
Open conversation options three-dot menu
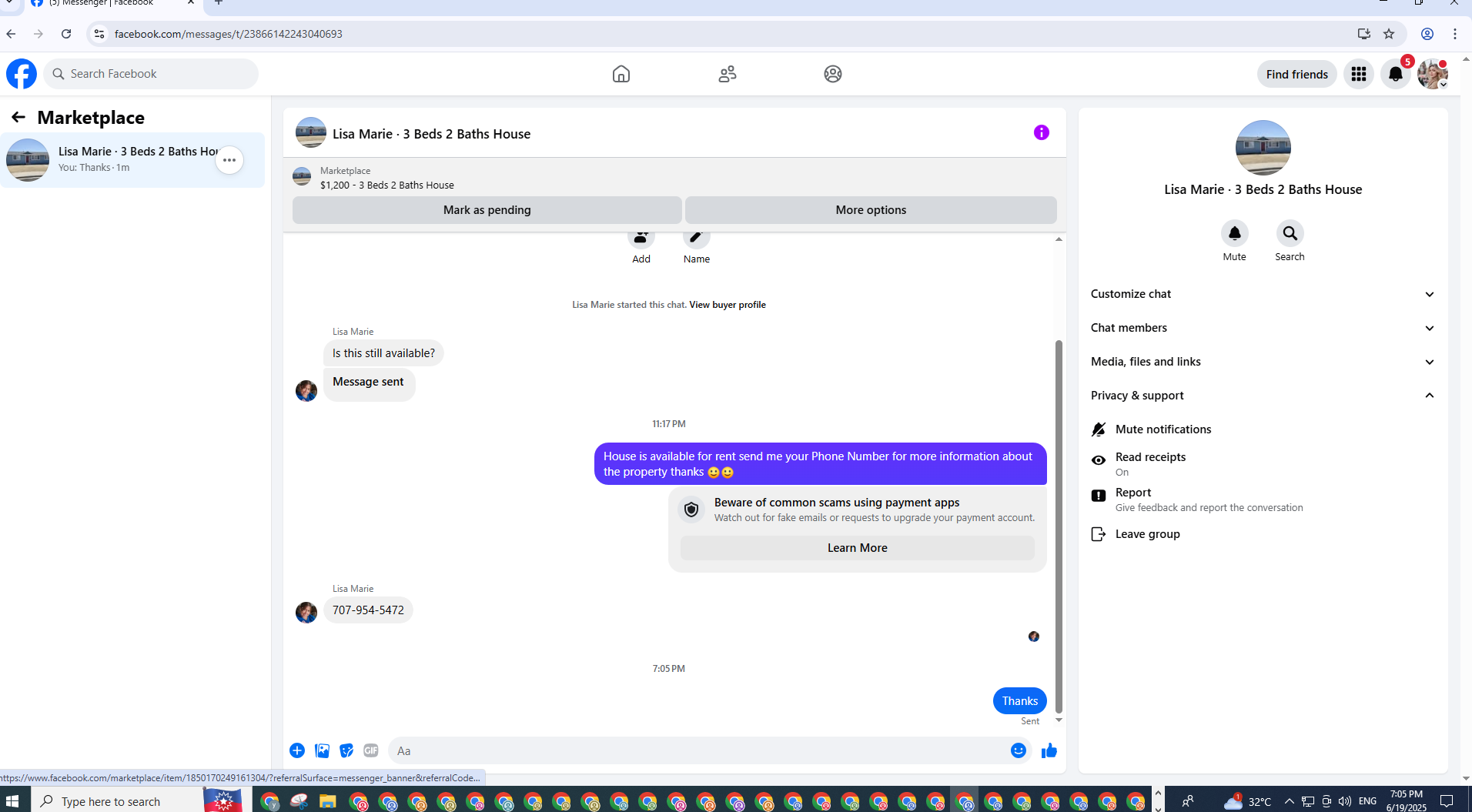coord(229,160)
